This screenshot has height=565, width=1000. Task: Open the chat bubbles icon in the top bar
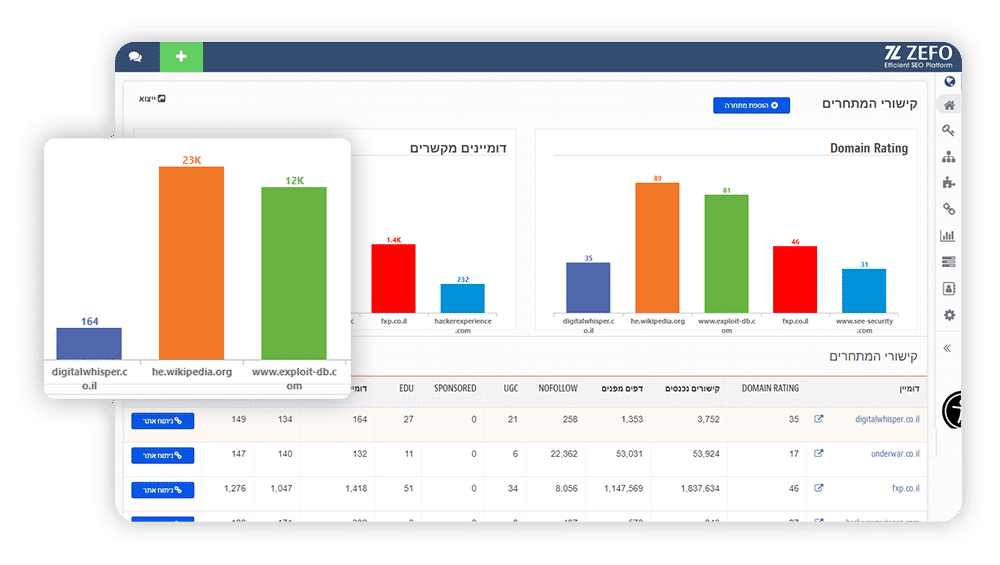tap(135, 57)
